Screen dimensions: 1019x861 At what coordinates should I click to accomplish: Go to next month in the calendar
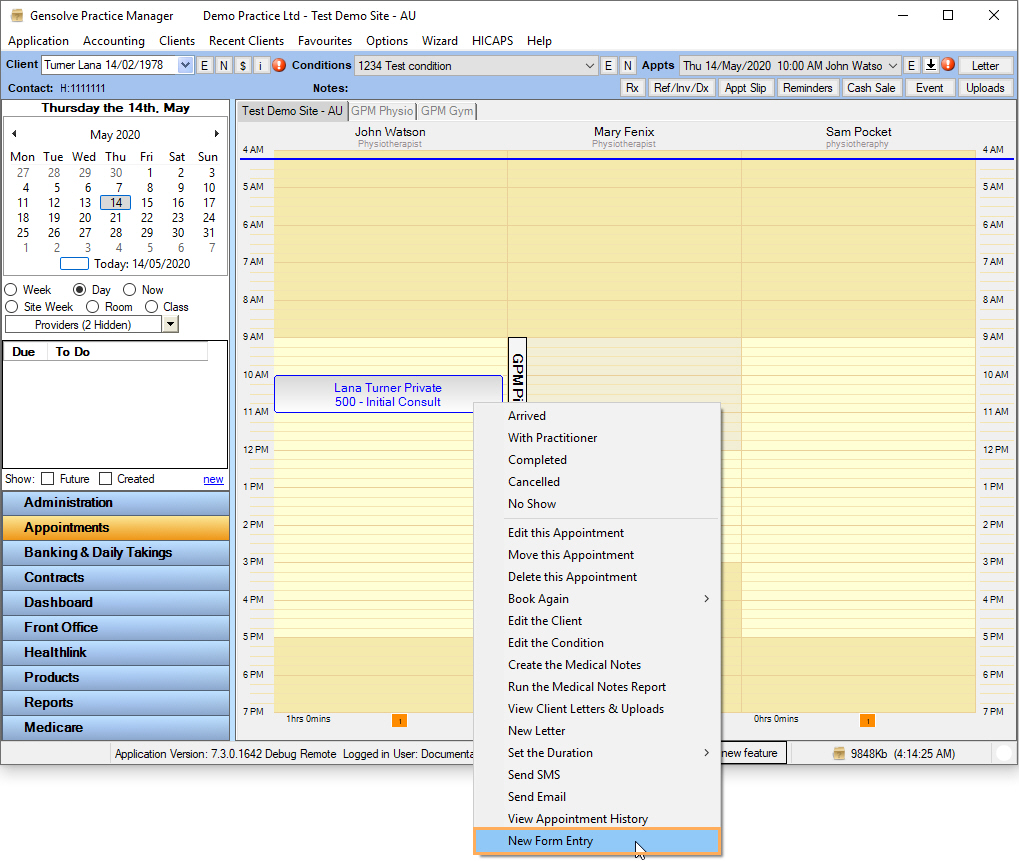coord(217,134)
